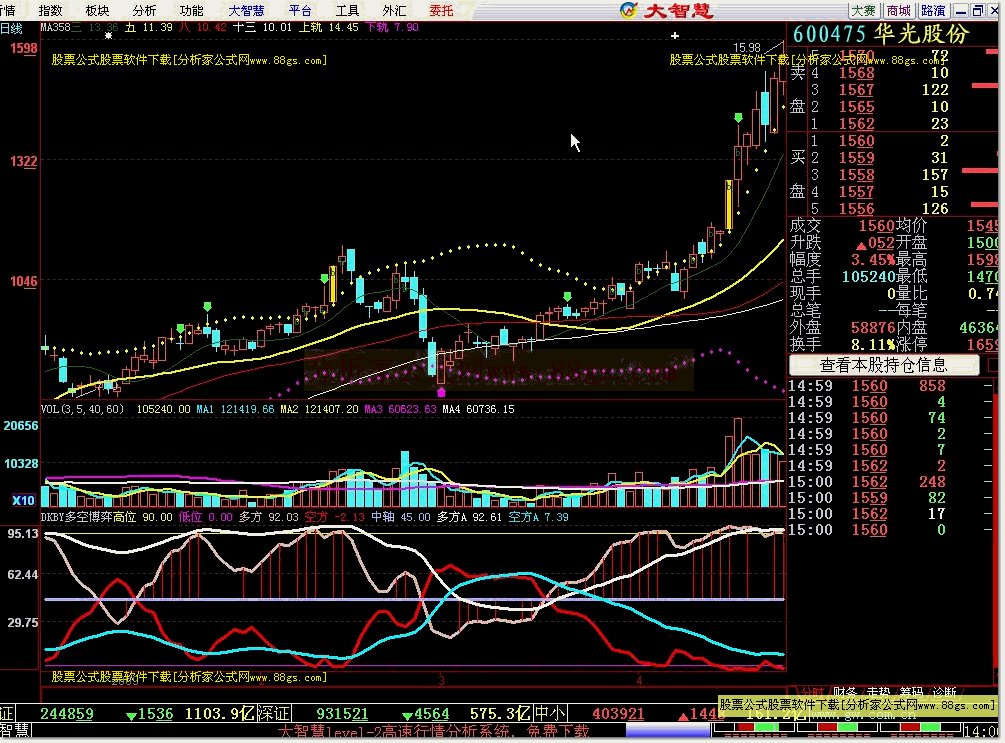Open the 功能 menu
Viewport: 1005px width, 743px height.
point(191,10)
